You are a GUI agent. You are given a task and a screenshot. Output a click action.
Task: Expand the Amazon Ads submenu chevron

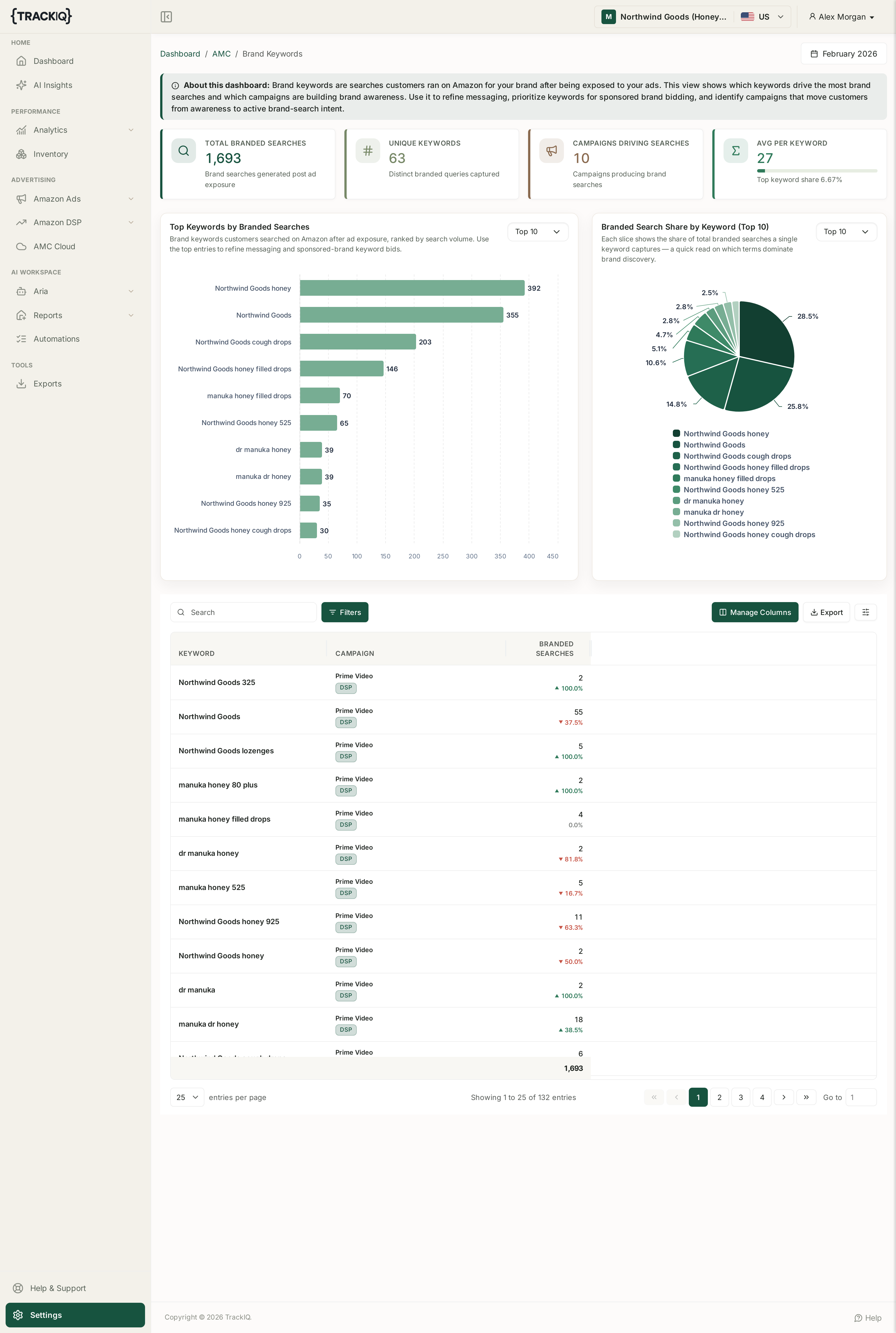[x=131, y=199]
